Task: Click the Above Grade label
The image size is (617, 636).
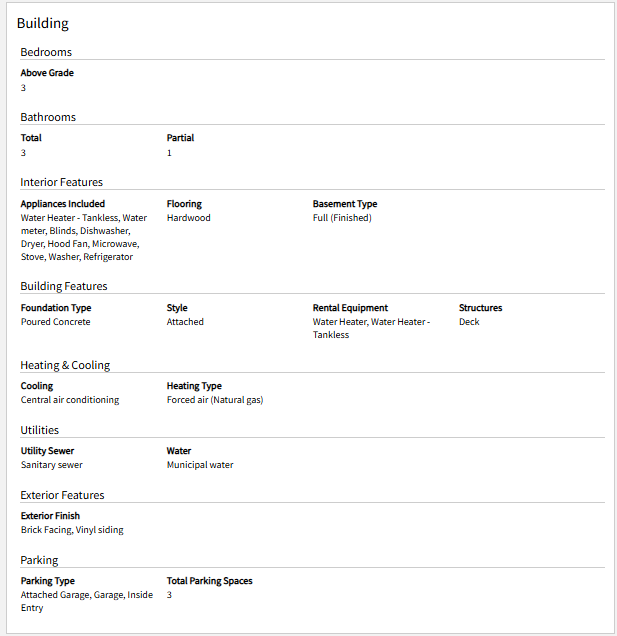Action: [x=47, y=73]
